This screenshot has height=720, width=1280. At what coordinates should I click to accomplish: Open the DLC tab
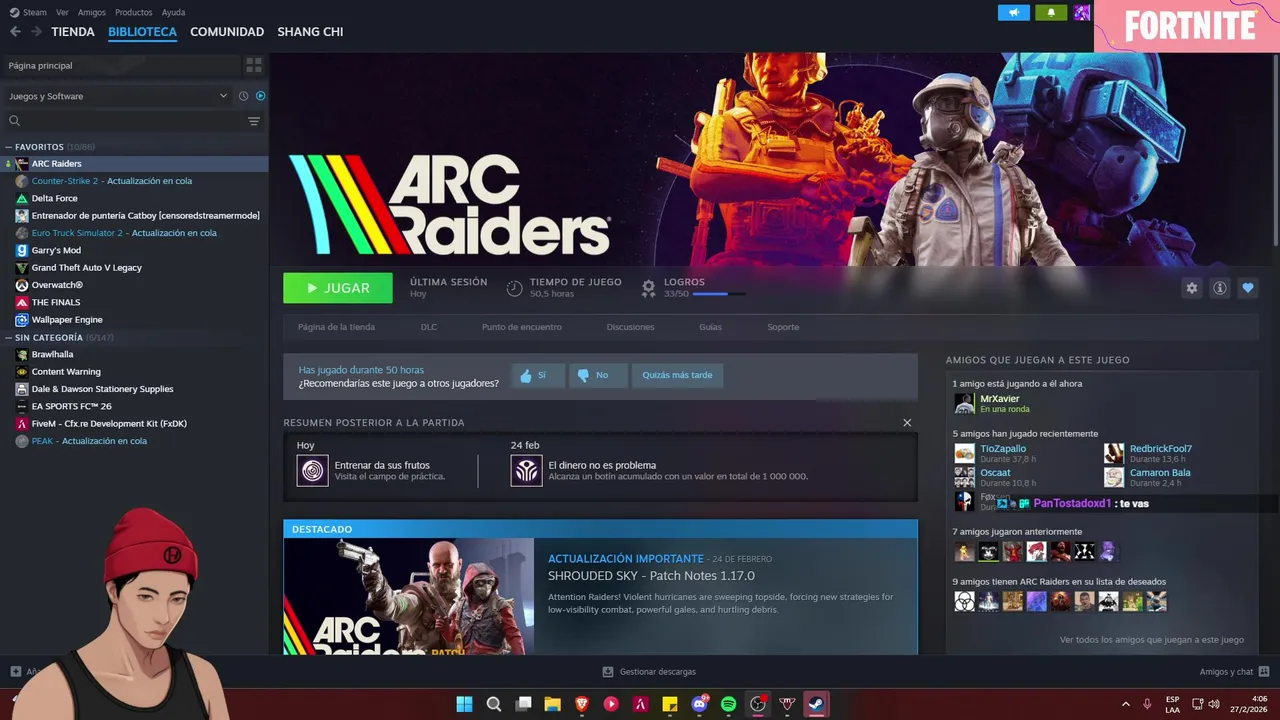pyautogui.click(x=428, y=327)
